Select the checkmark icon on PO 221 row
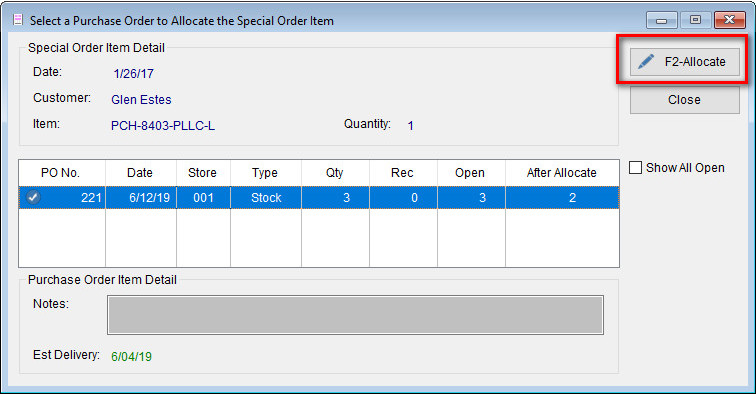756x394 pixels. 33,197
